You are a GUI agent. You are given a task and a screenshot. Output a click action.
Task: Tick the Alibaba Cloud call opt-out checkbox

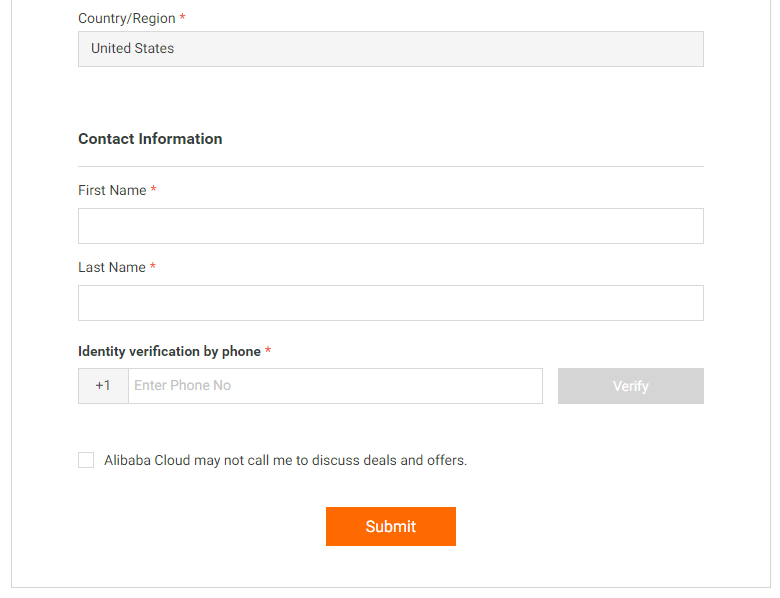click(x=86, y=460)
